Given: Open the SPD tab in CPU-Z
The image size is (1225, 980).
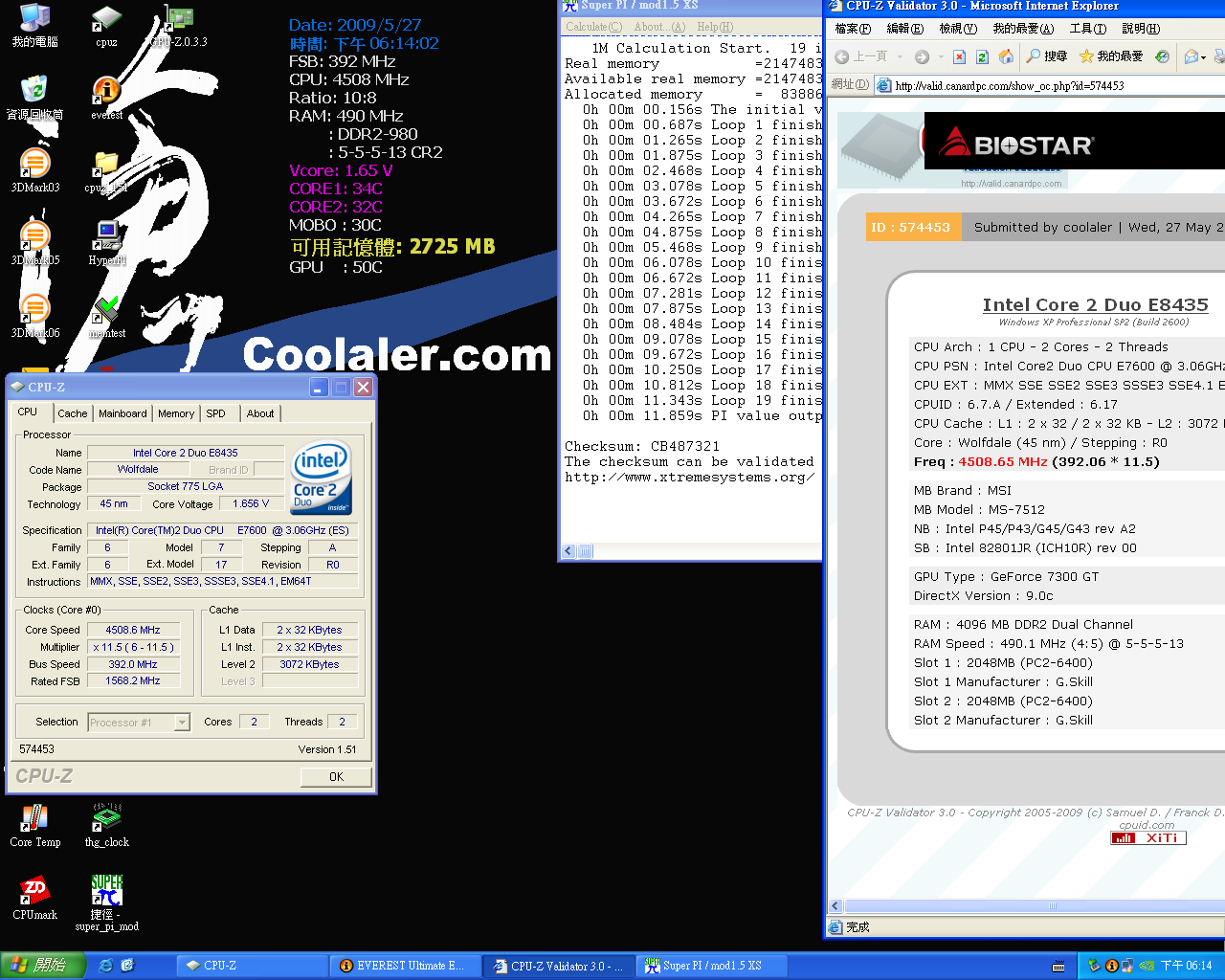Looking at the screenshot, I should [x=216, y=413].
